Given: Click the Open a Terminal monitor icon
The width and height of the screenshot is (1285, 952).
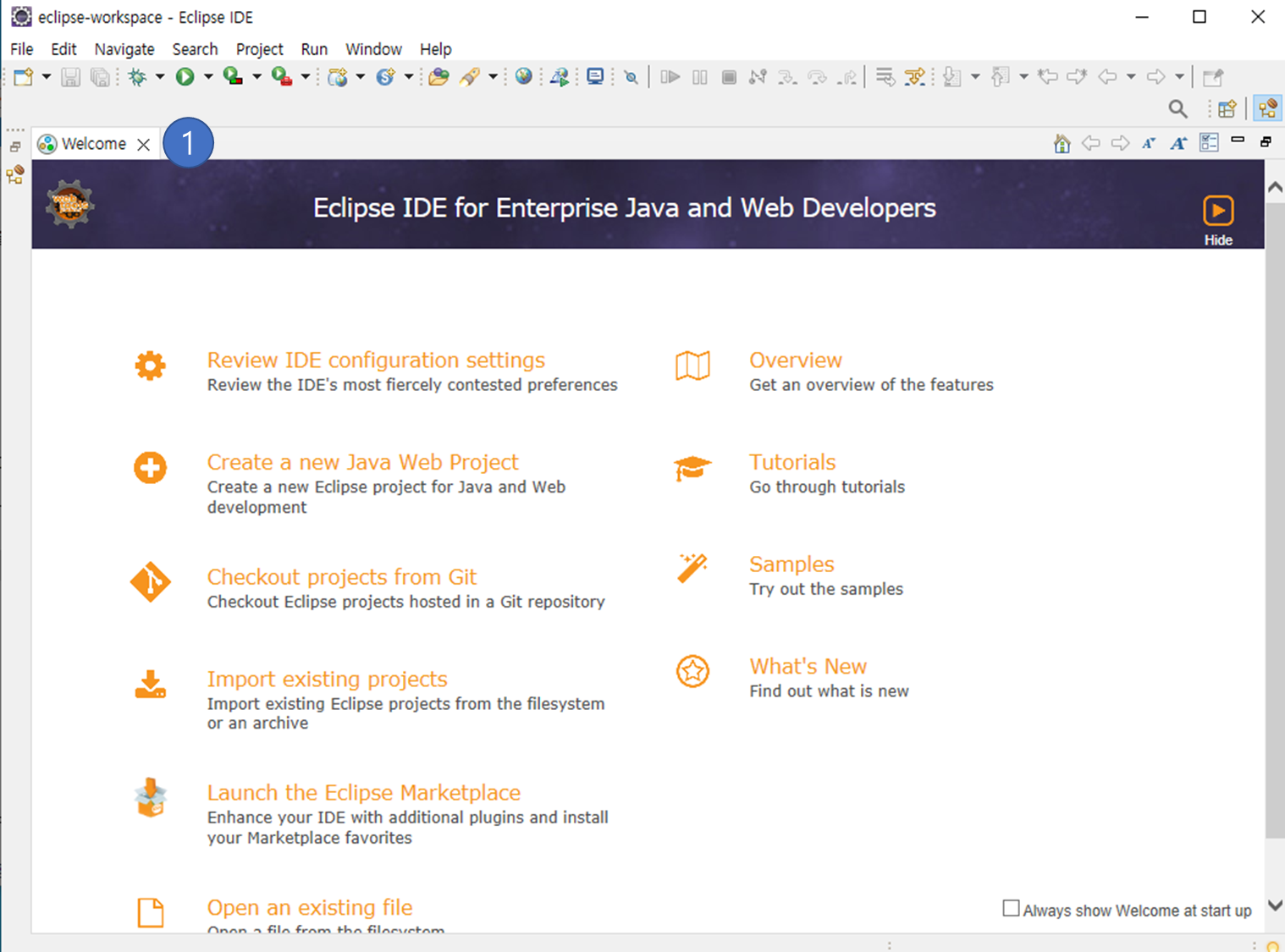Looking at the screenshot, I should point(596,77).
